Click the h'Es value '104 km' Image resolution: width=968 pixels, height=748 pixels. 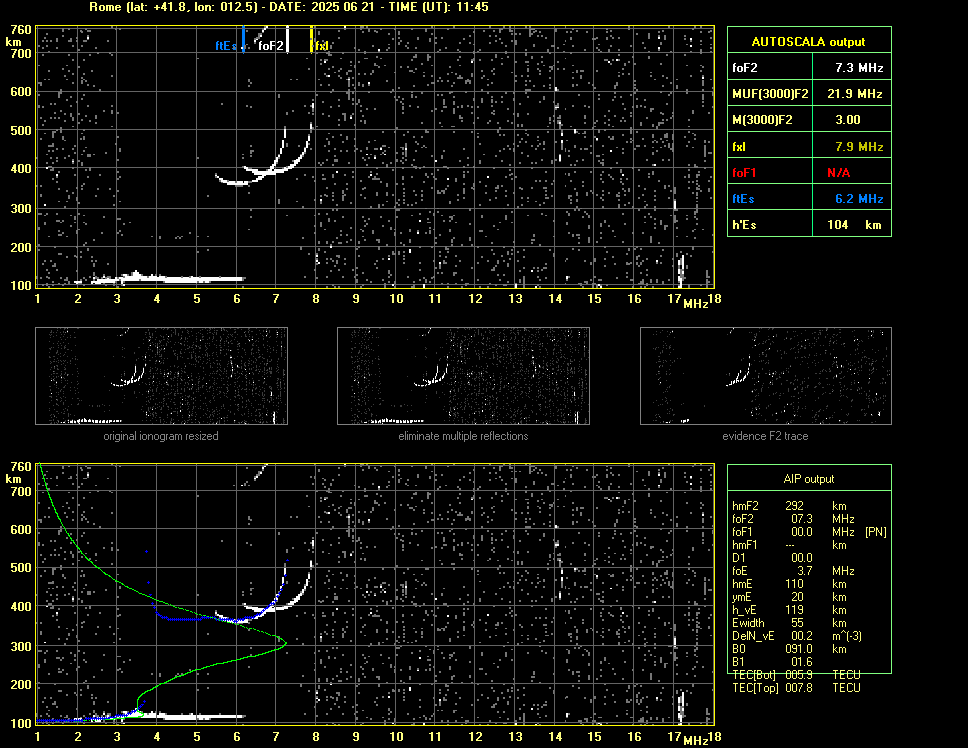(x=854, y=225)
